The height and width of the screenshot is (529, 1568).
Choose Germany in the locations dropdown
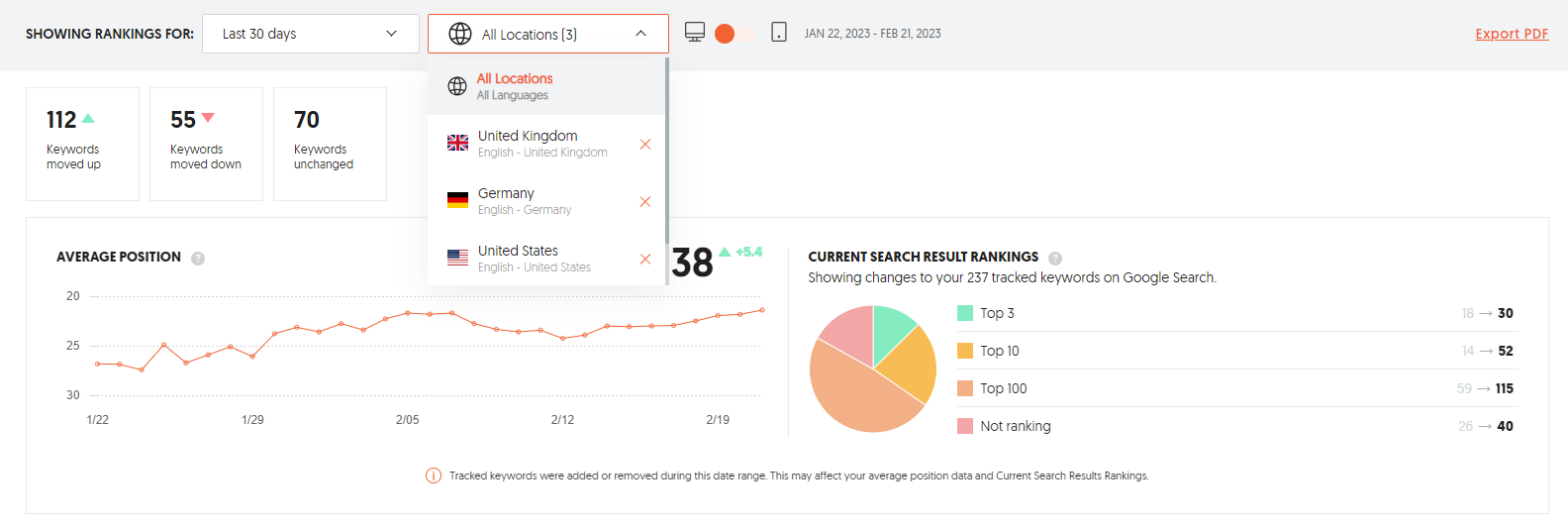[507, 201]
